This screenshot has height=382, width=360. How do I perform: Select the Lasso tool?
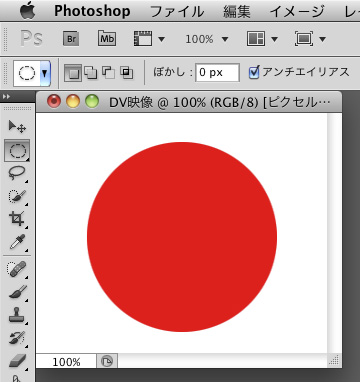[17, 174]
